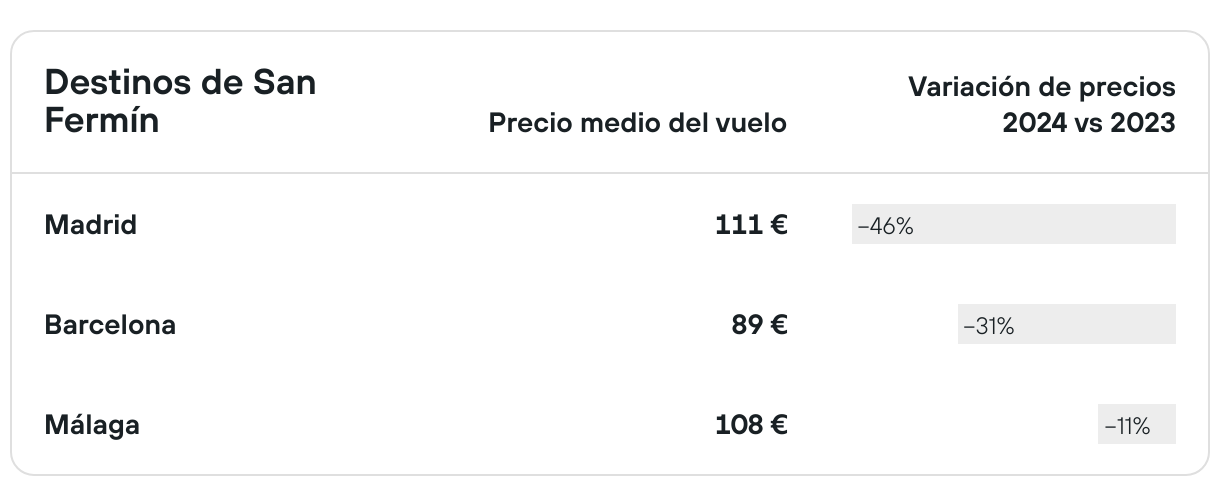Select the Madrid destination row label
The image size is (1220, 486).
coord(91,225)
